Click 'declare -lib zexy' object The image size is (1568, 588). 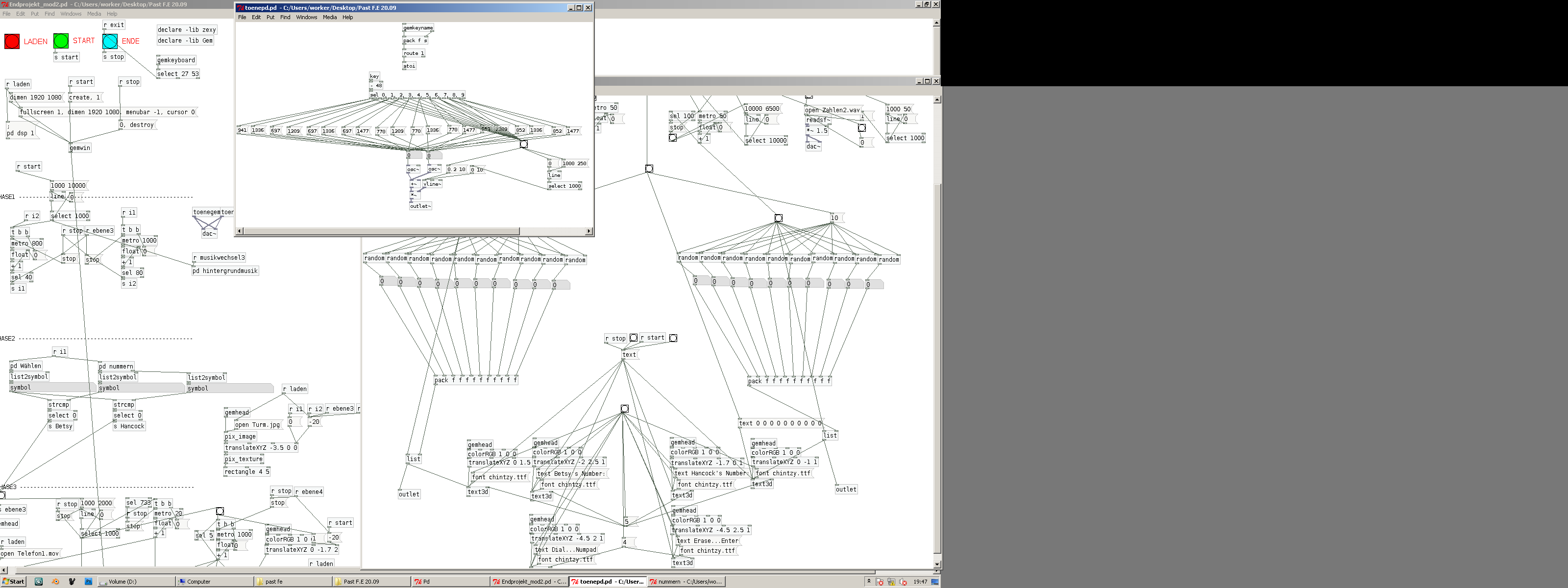[x=187, y=30]
